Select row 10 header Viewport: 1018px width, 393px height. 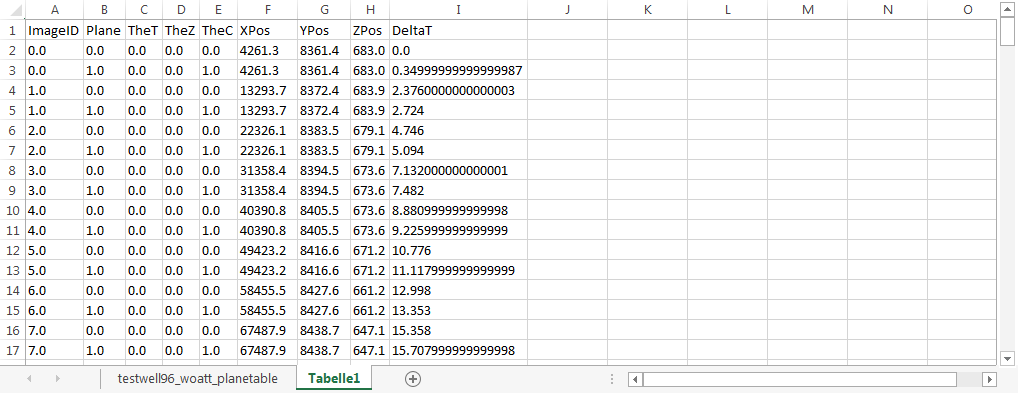[12, 210]
